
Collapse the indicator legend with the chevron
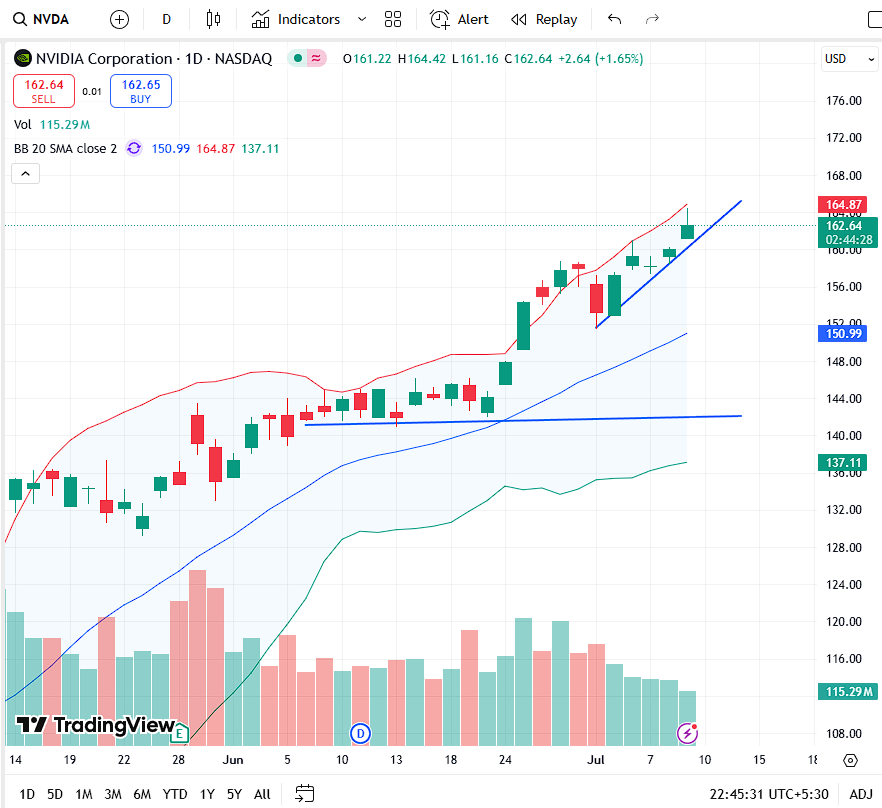tap(25, 174)
